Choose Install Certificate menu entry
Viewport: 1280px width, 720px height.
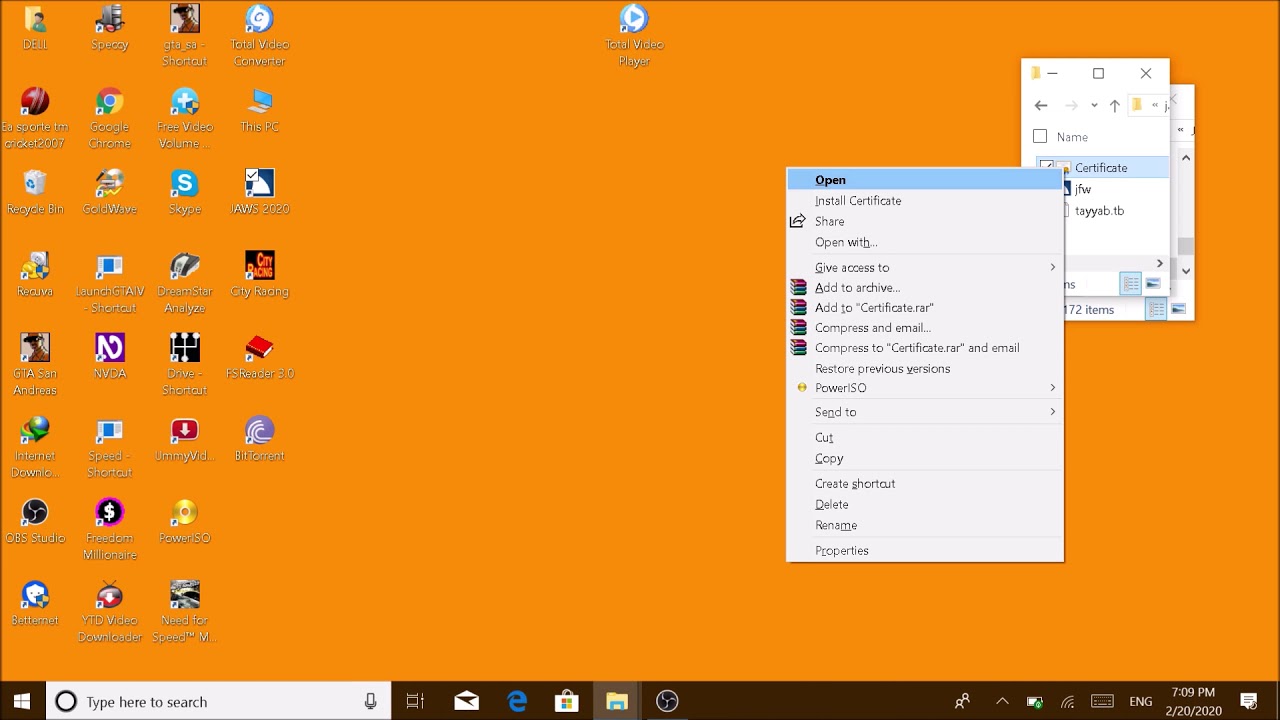tap(925, 201)
